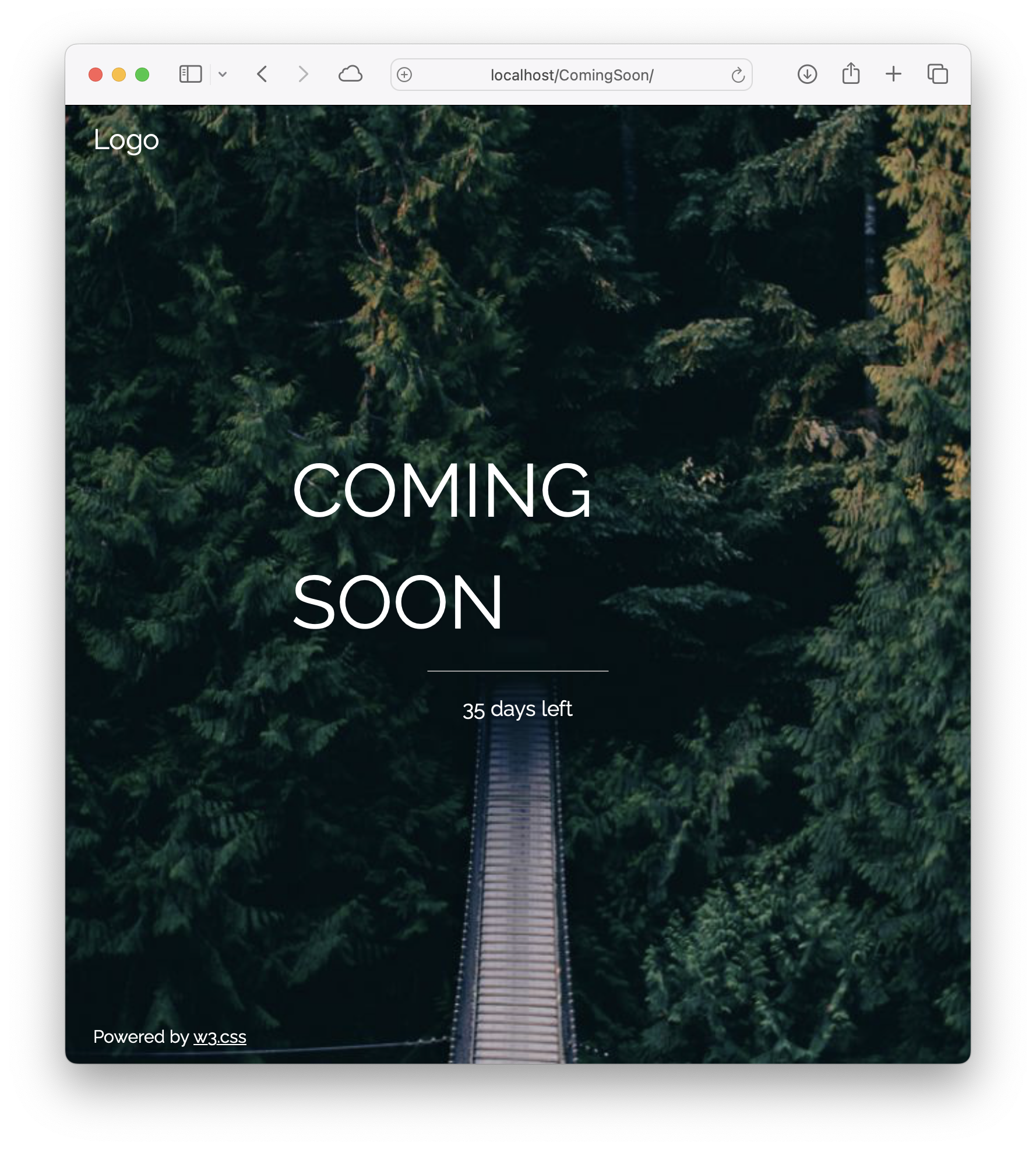Open the iCloud tabs cloud icon
Viewport: 1036px width, 1150px height.
(350, 75)
